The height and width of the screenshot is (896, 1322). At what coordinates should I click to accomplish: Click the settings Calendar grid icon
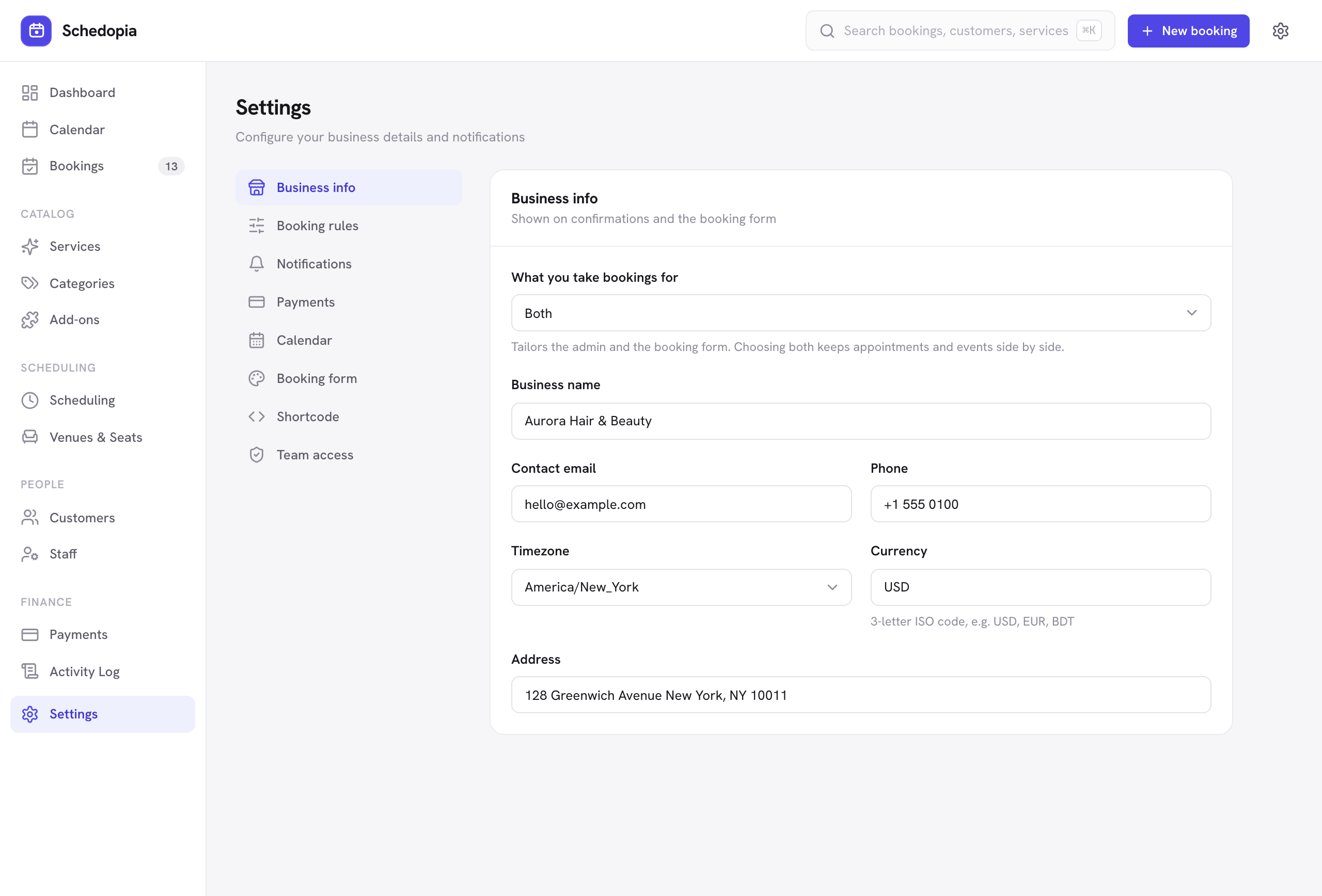257,340
